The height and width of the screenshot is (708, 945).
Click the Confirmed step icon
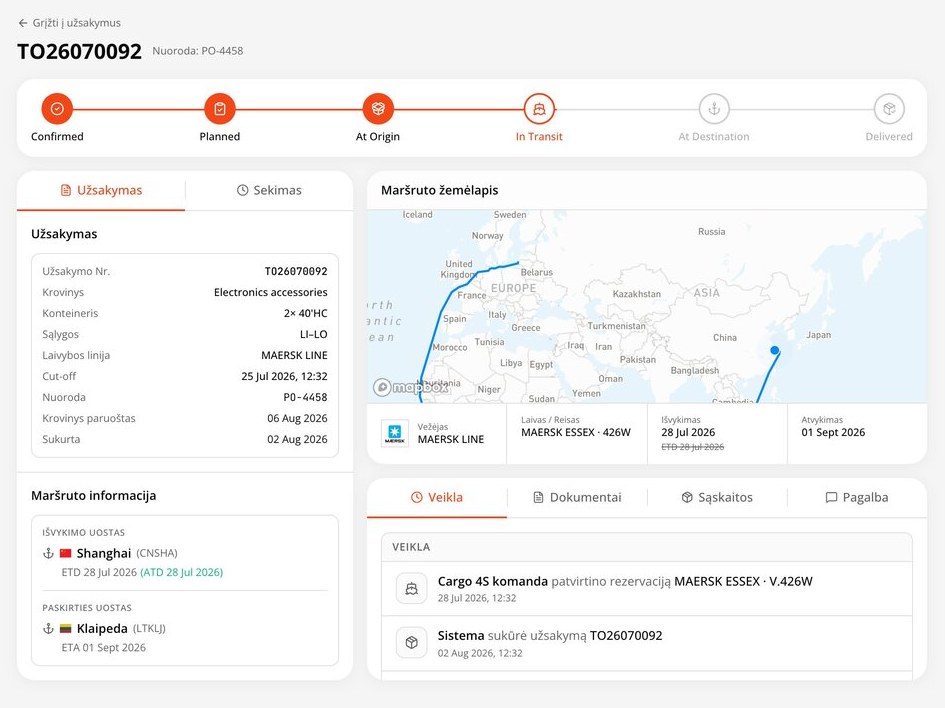(57, 109)
